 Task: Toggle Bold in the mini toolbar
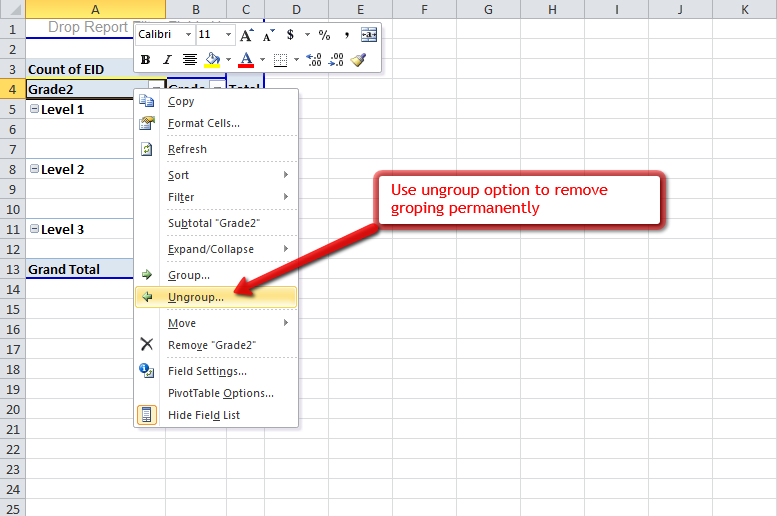point(145,60)
